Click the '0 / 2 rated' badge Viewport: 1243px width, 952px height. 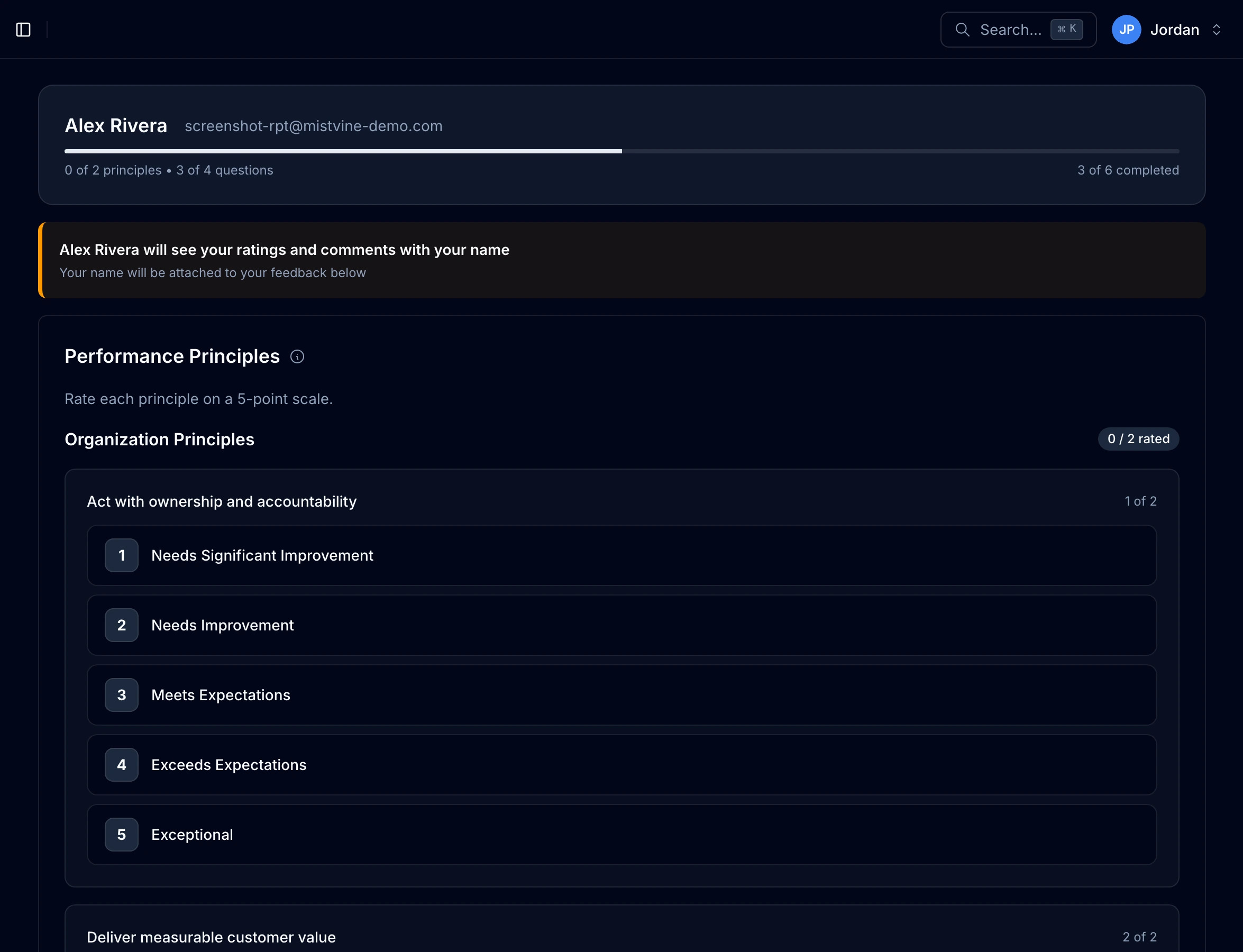(x=1138, y=439)
